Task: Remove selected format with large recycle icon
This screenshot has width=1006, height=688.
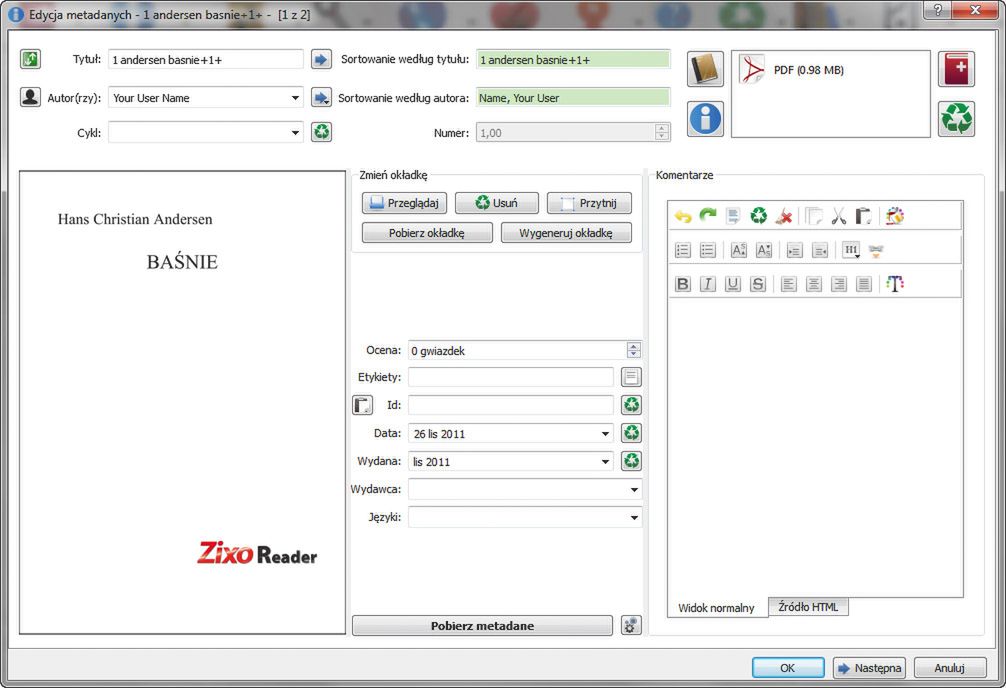Action: click(956, 119)
